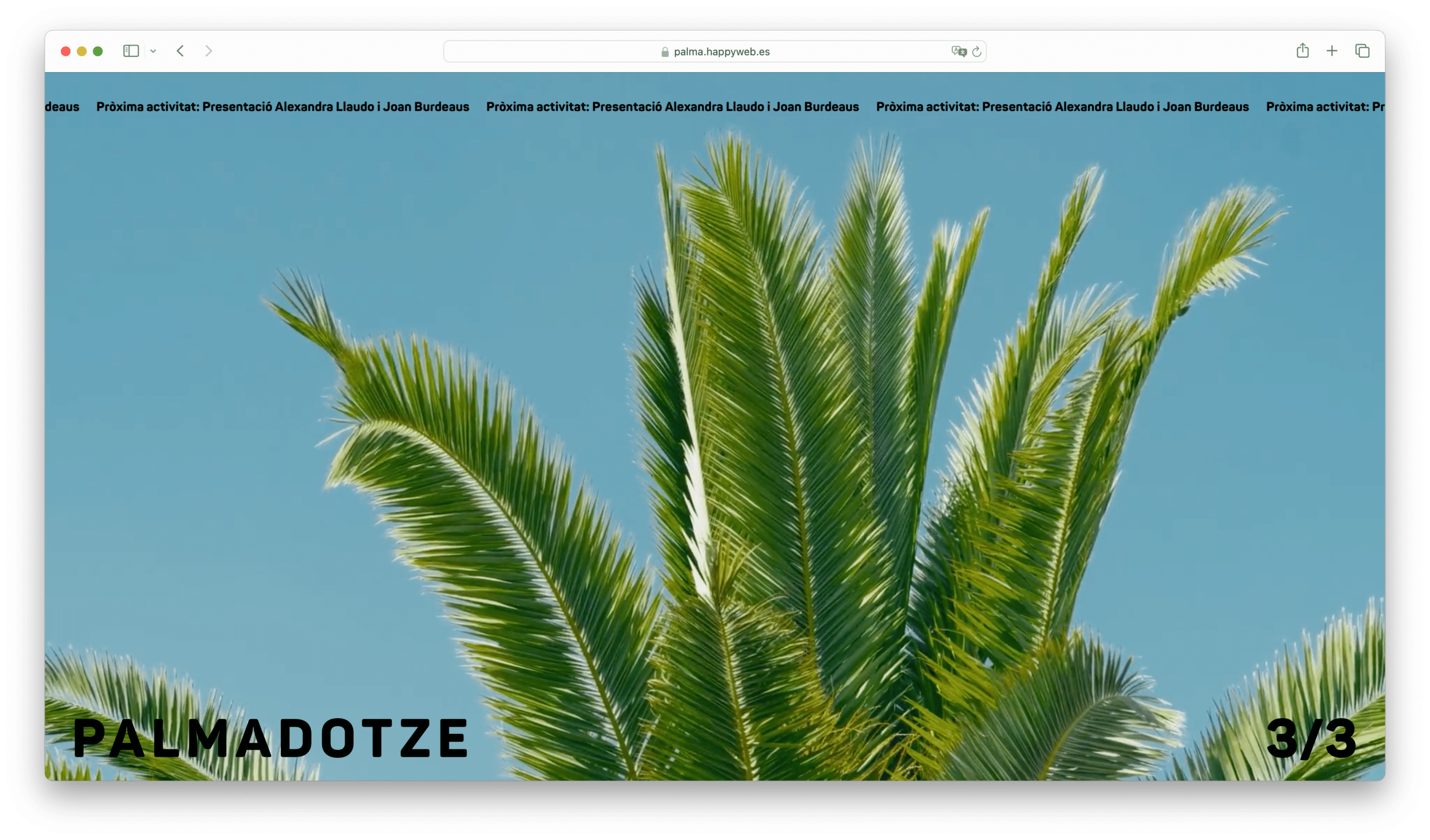Open the Share menu

[1302, 51]
